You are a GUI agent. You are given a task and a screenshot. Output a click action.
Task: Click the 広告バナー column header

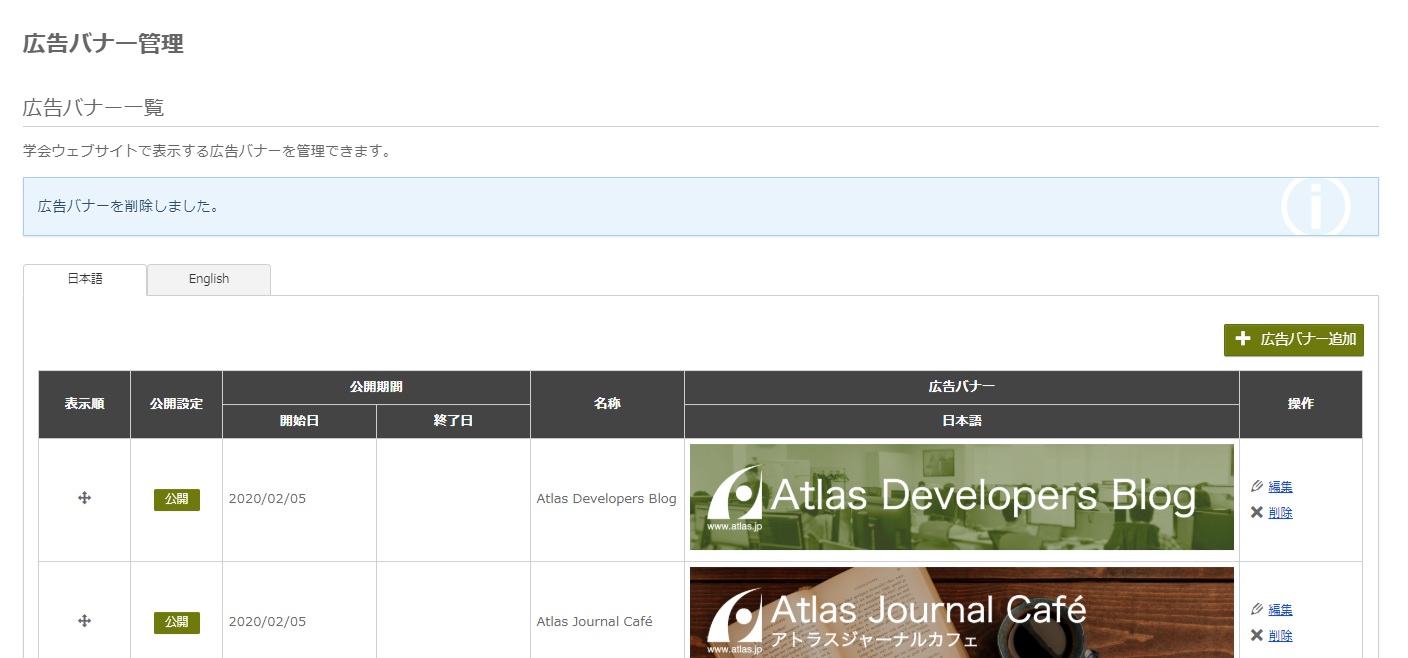point(962,387)
